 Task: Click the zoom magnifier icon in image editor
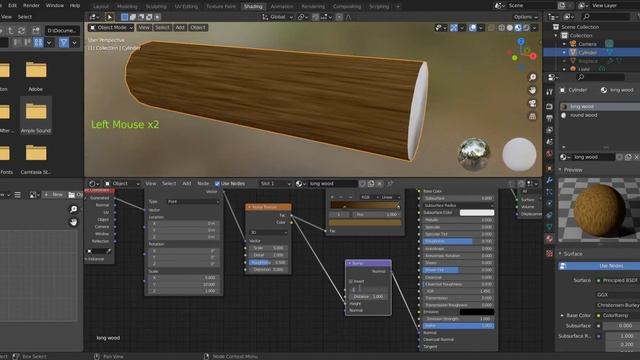click(x=73, y=209)
